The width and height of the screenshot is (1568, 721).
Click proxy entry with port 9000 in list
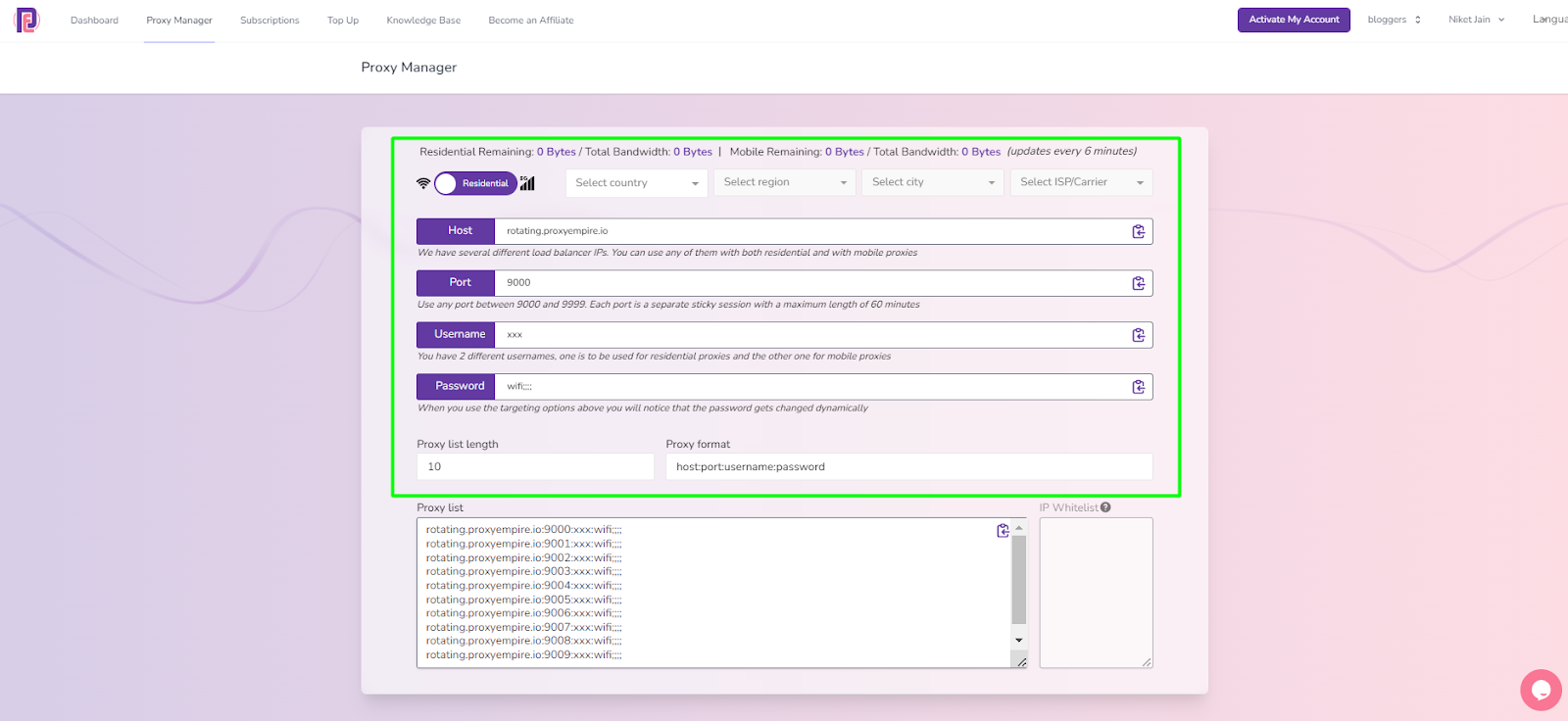tap(523, 530)
